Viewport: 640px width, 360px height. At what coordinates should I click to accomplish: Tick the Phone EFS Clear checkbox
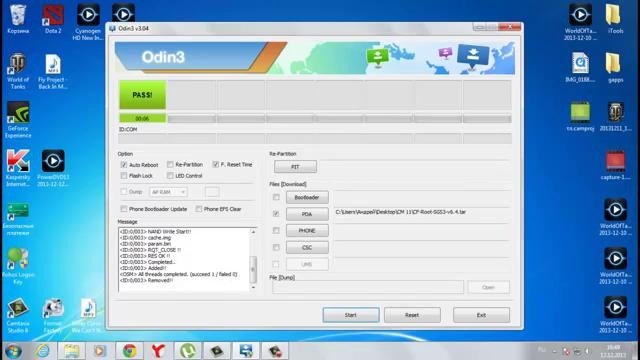[199, 209]
